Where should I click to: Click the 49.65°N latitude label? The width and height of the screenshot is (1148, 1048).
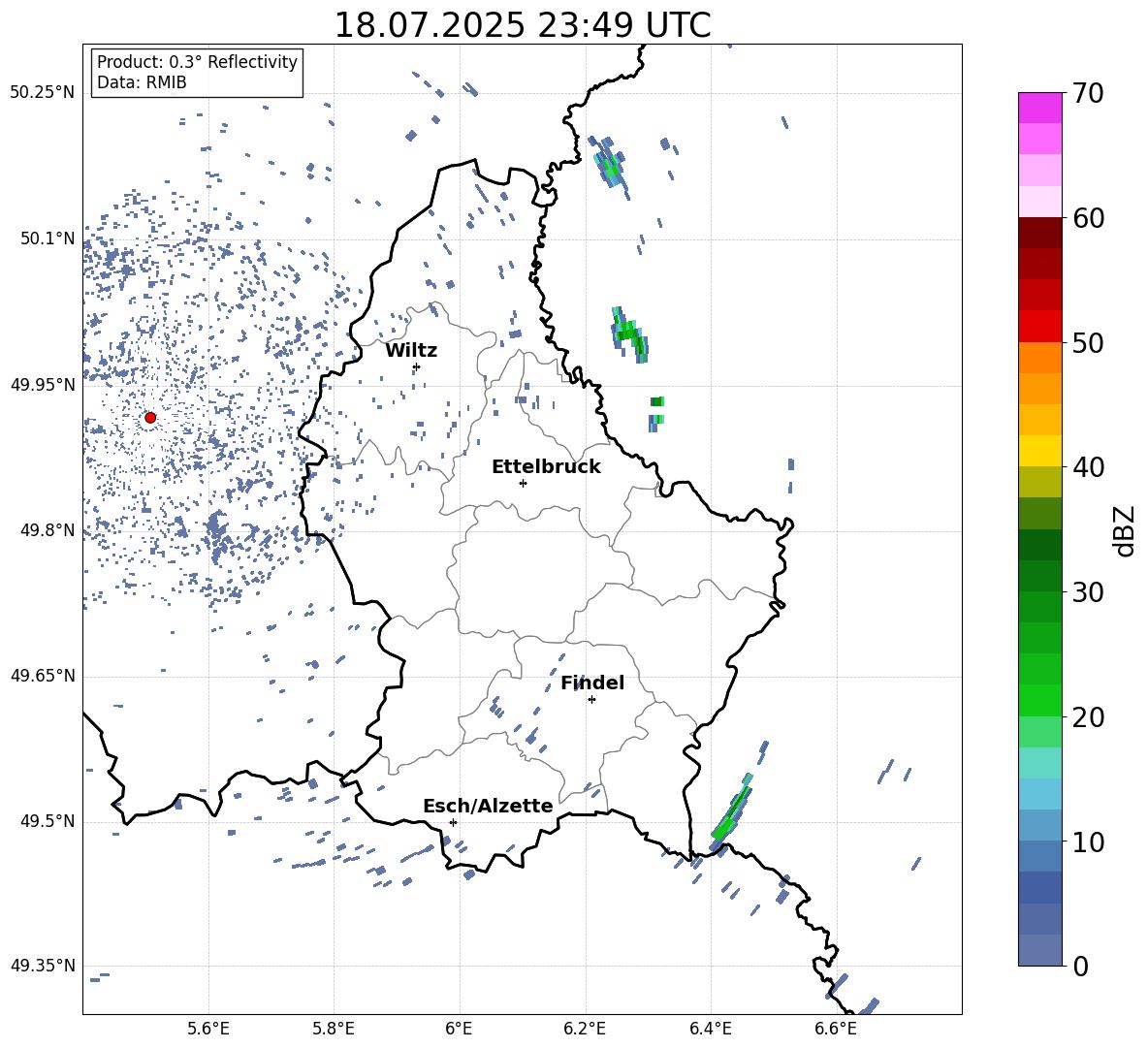click(x=43, y=676)
